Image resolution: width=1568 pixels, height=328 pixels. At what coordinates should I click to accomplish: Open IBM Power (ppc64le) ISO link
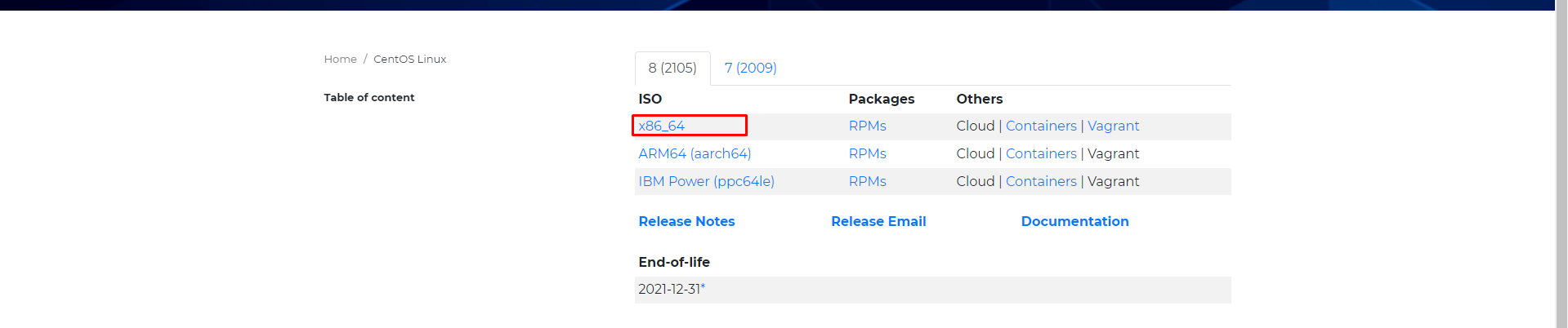click(x=706, y=181)
